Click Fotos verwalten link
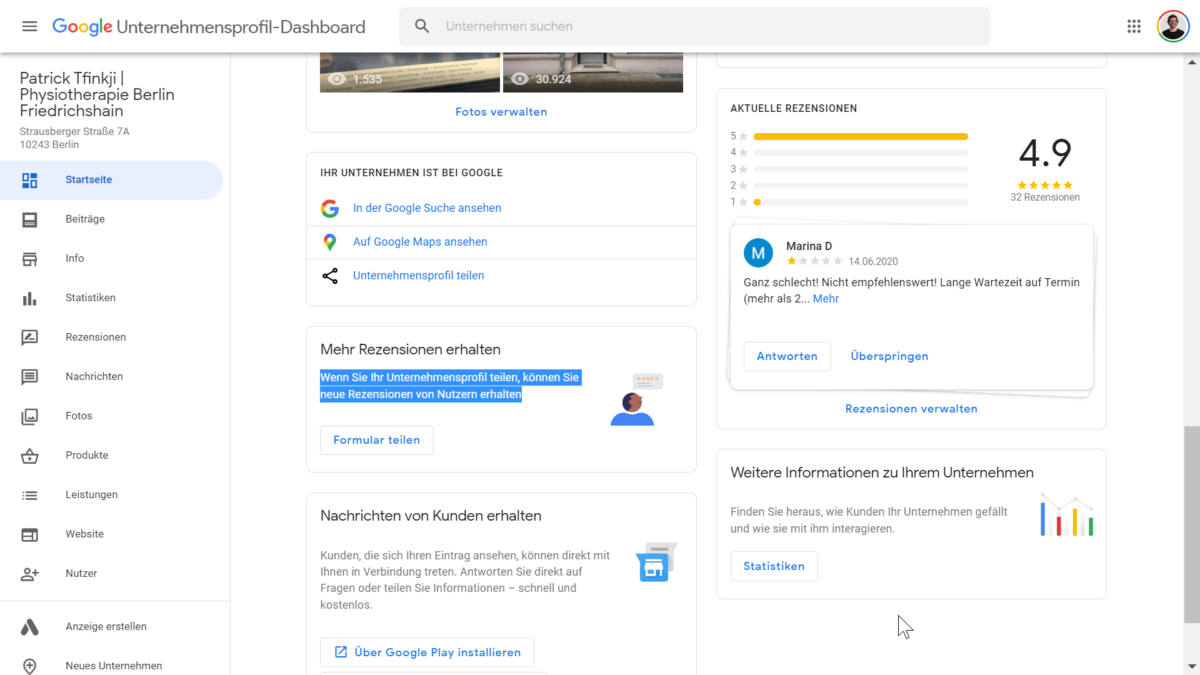The width and height of the screenshot is (1200, 675). click(x=501, y=112)
